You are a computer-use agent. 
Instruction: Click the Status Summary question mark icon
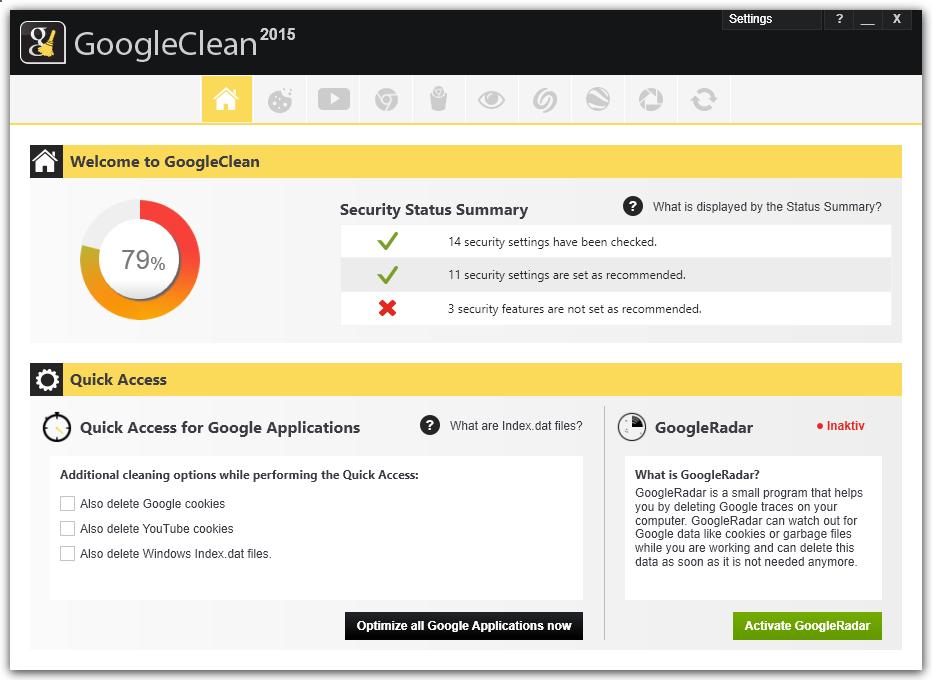633,206
